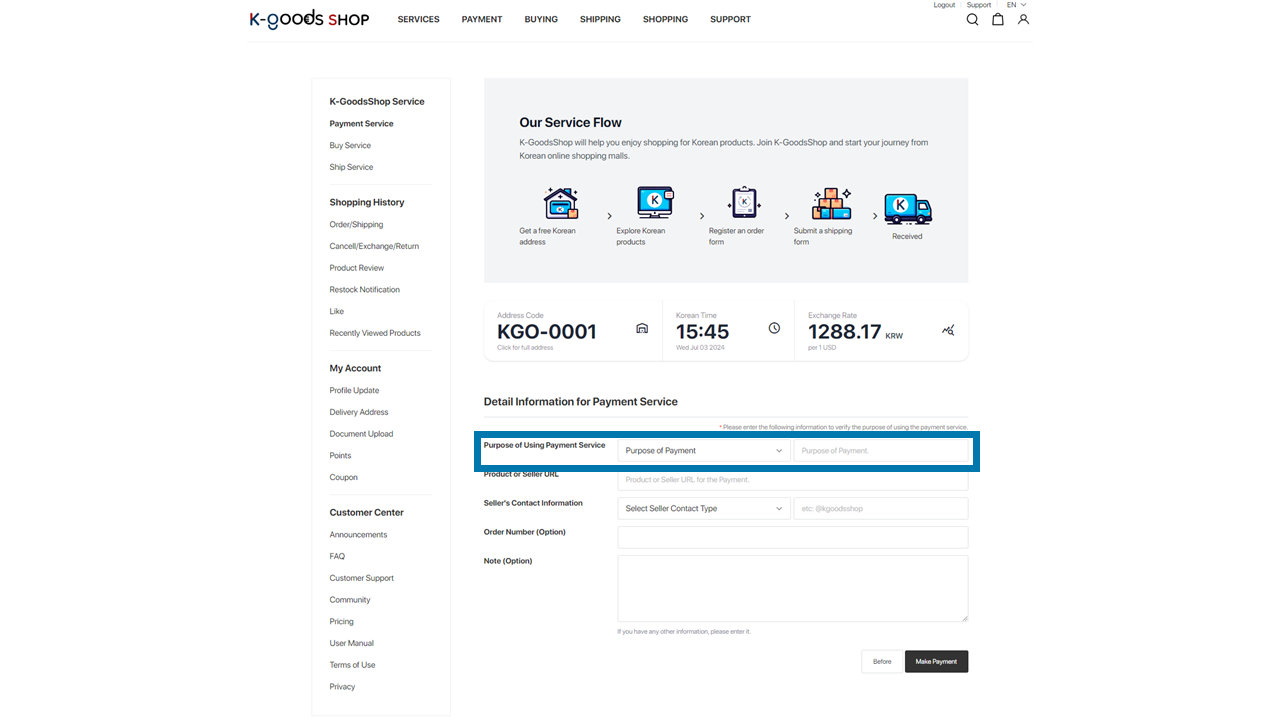Screen dimensions: 1280x720
Task: Open the SHIPPING menu in top navigation
Action: (600, 20)
